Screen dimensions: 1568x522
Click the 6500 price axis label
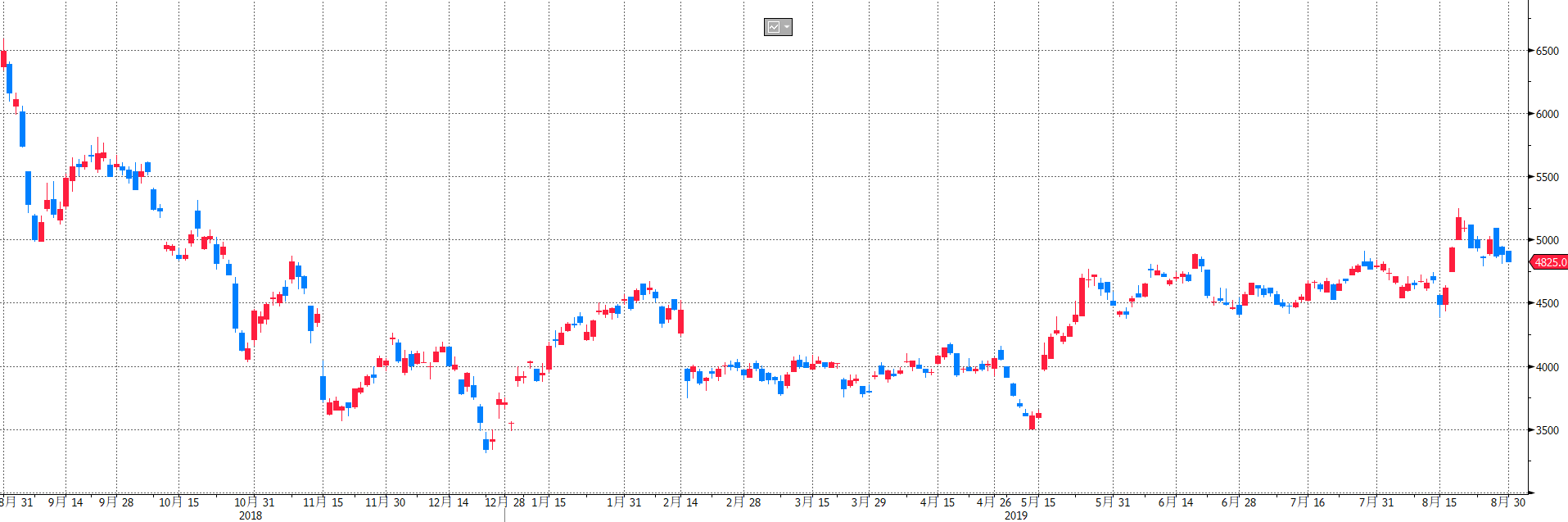pyautogui.click(x=1547, y=51)
